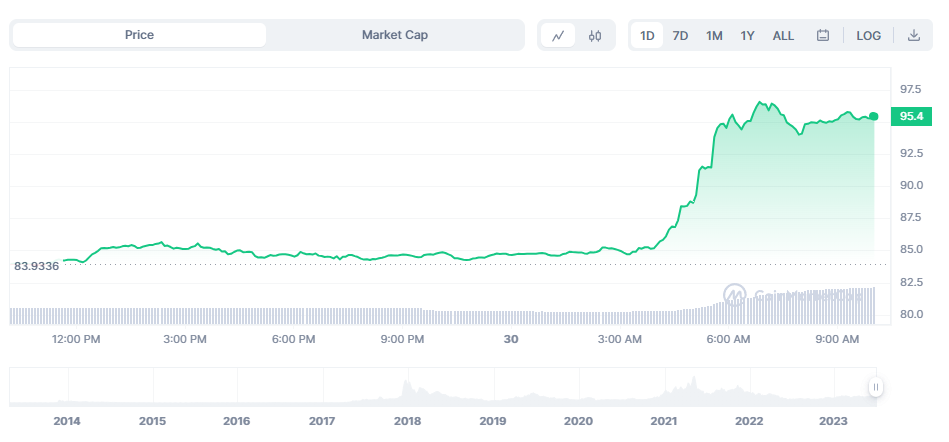Image resolution: width=949 pixels, height=442 pixels.
Task: Select the 1Y time range
Action: click(747, 35)
